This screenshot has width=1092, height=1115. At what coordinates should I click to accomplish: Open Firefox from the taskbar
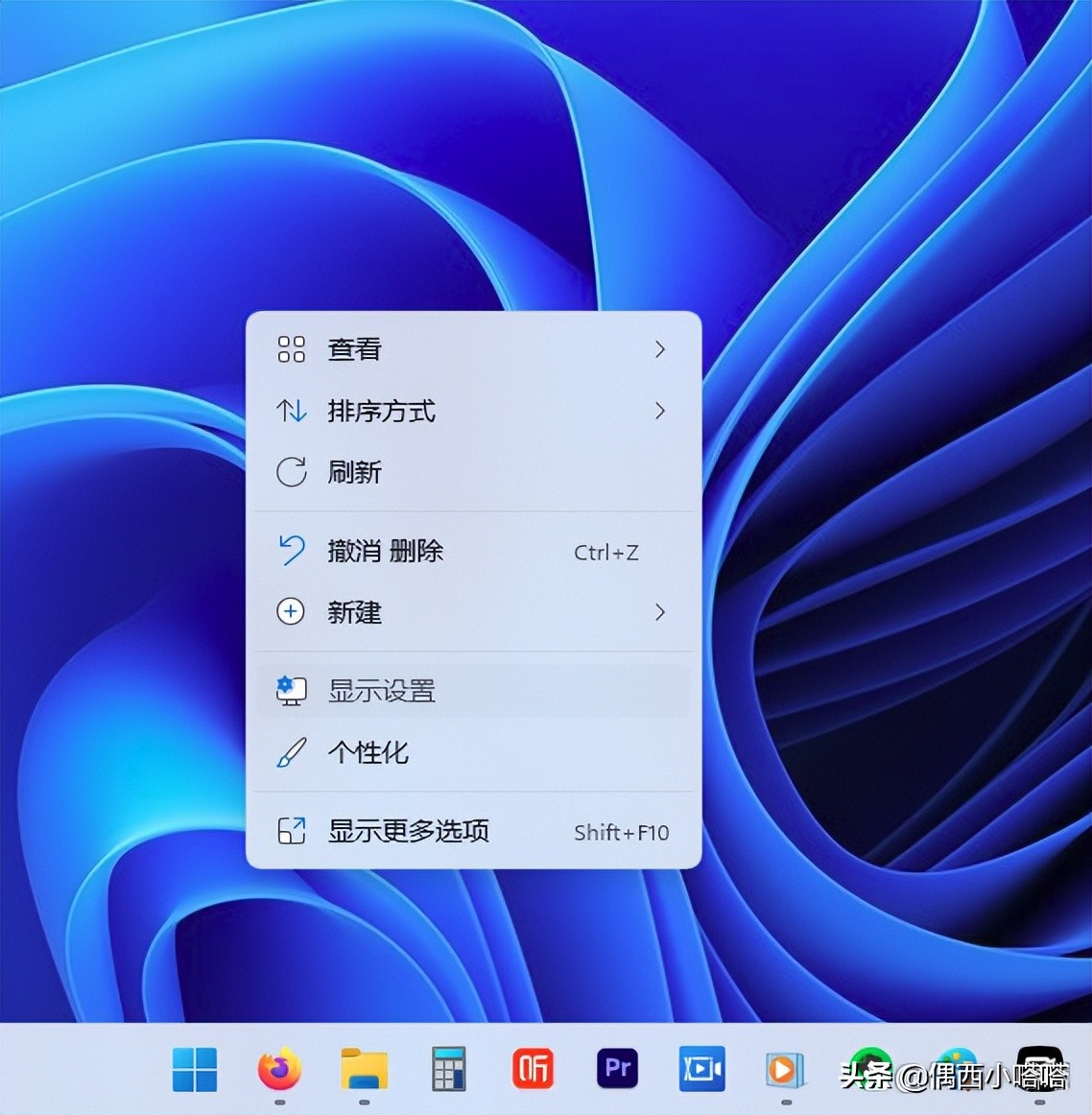tap(278, 1068)
